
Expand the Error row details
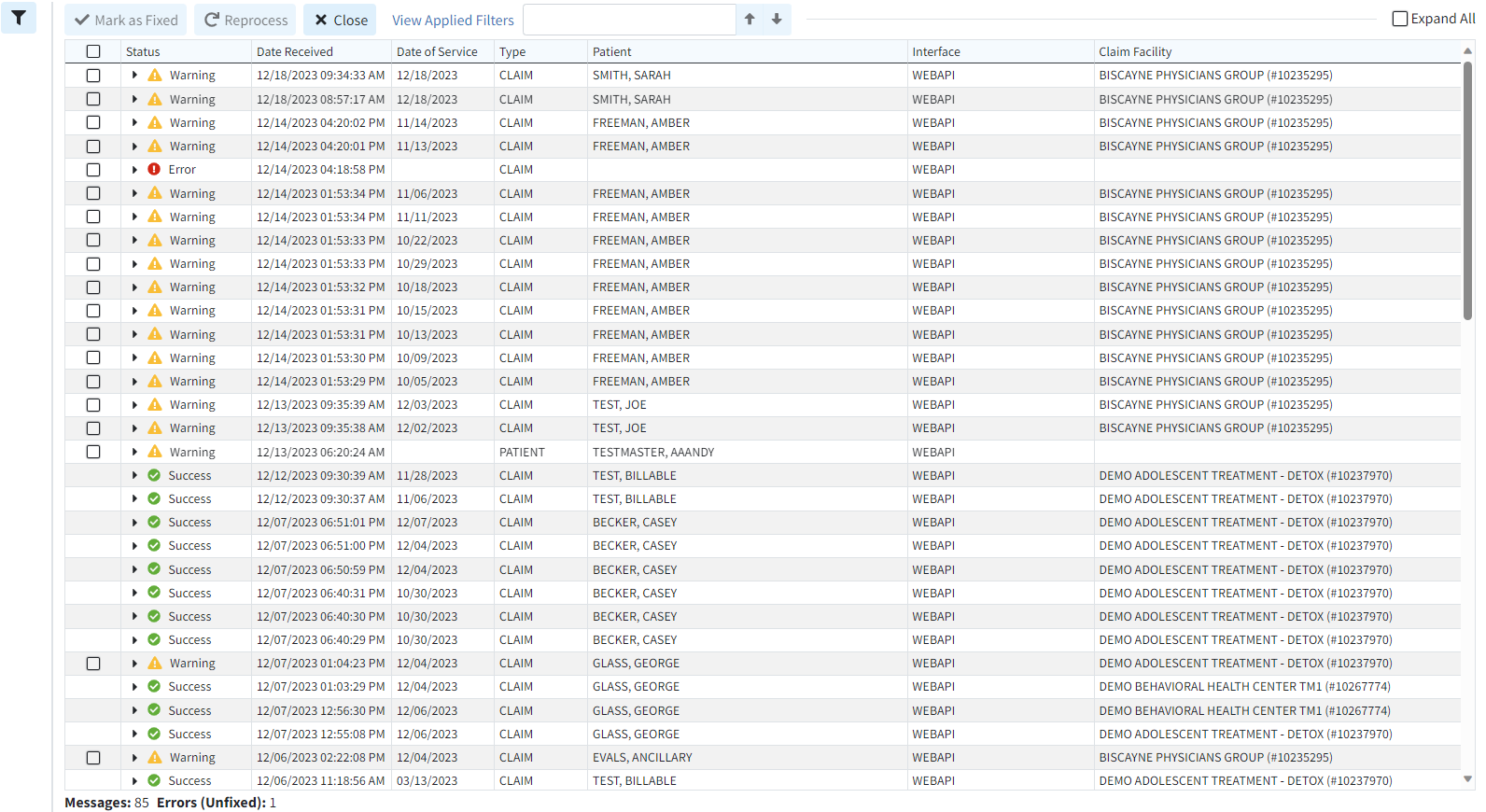(x=134, y=170)
